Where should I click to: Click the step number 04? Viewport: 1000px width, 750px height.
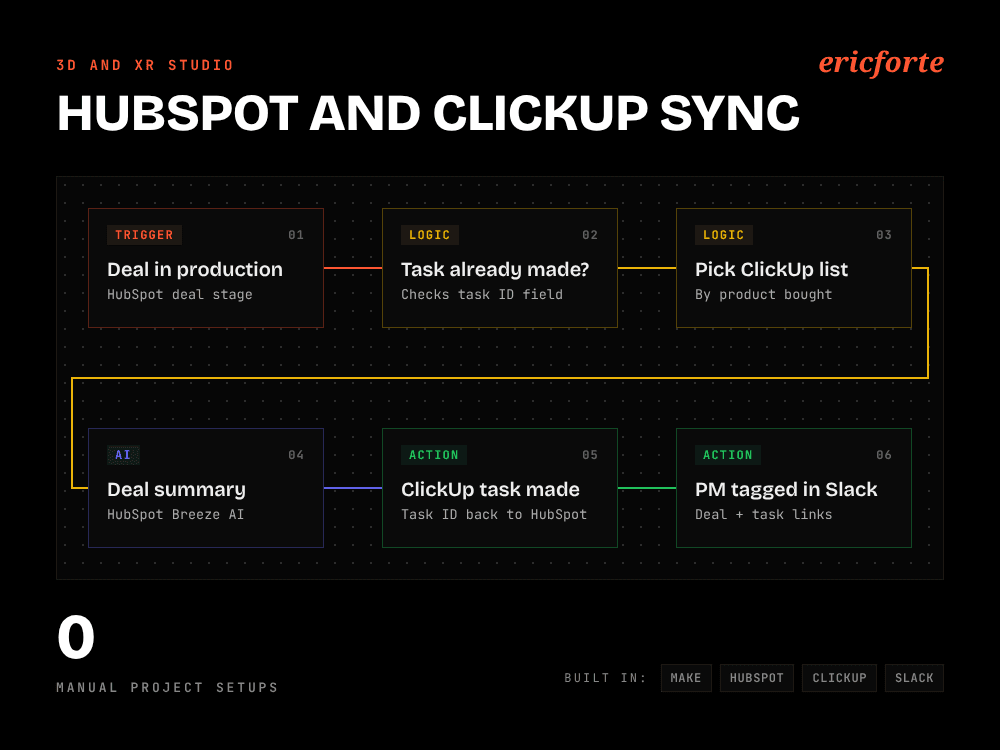[x=296, y=455]
